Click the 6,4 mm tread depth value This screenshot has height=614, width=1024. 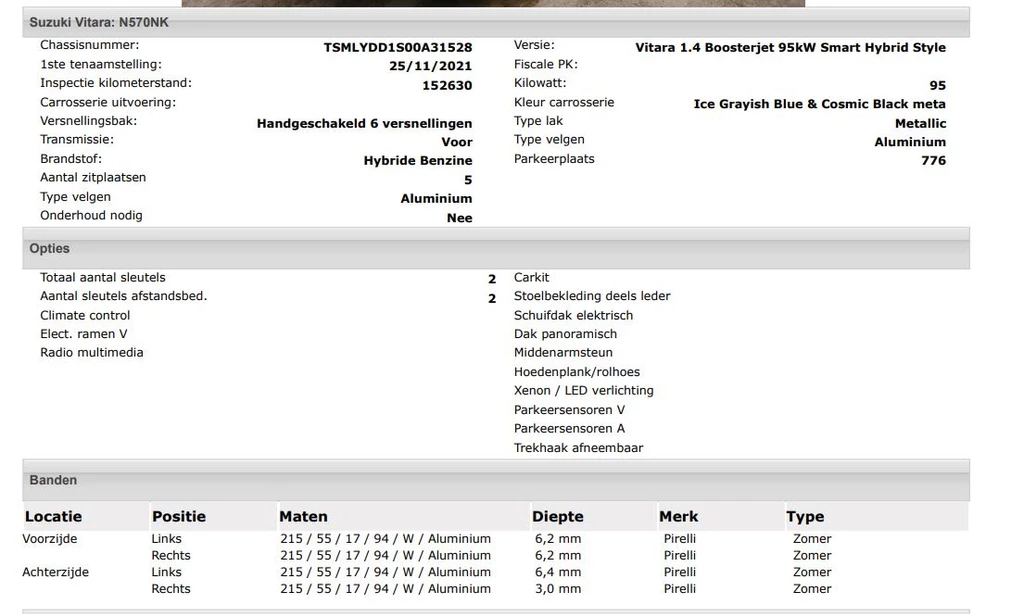click(557, 572)
